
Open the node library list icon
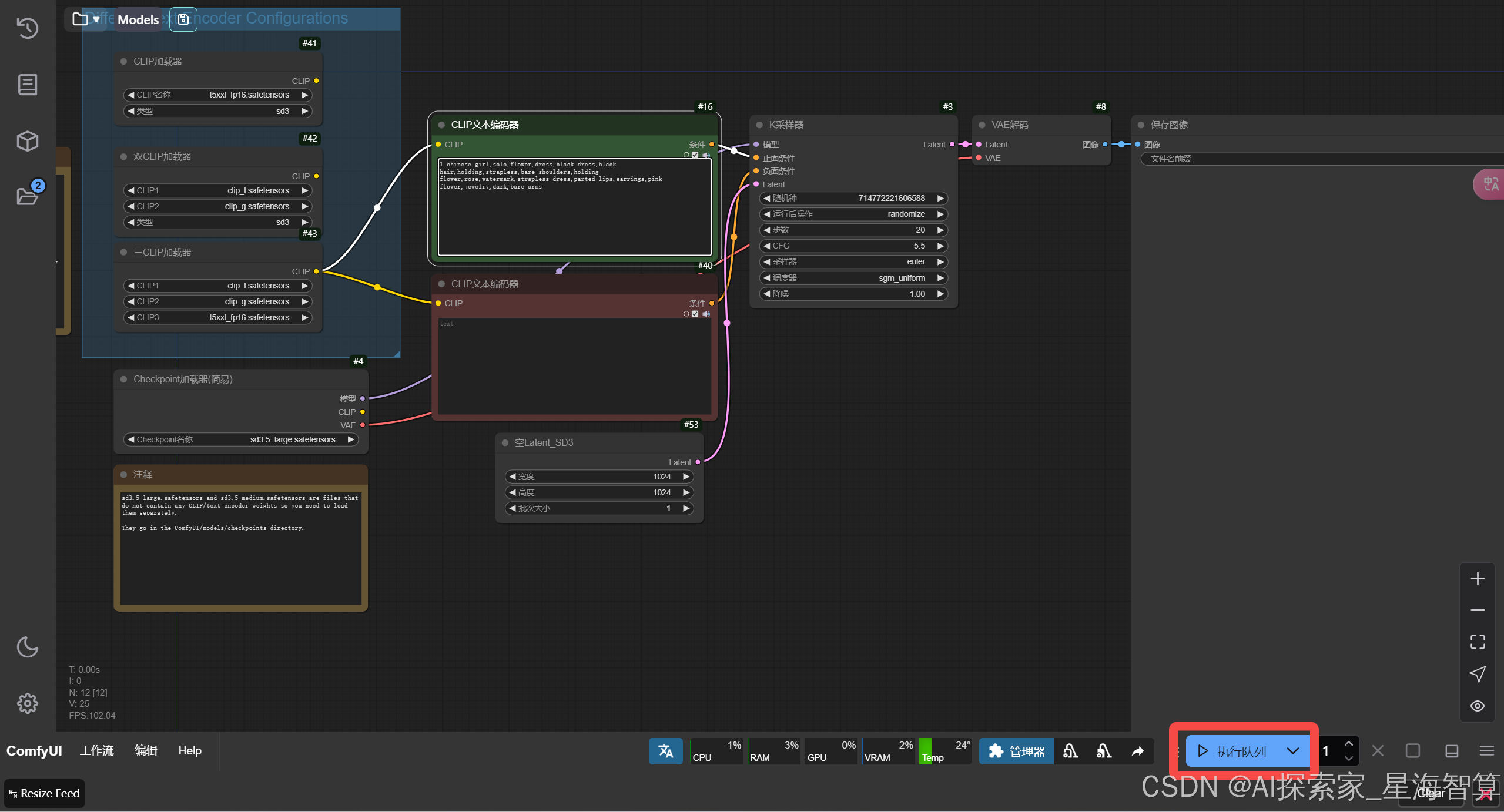click(x=27, y=85)
